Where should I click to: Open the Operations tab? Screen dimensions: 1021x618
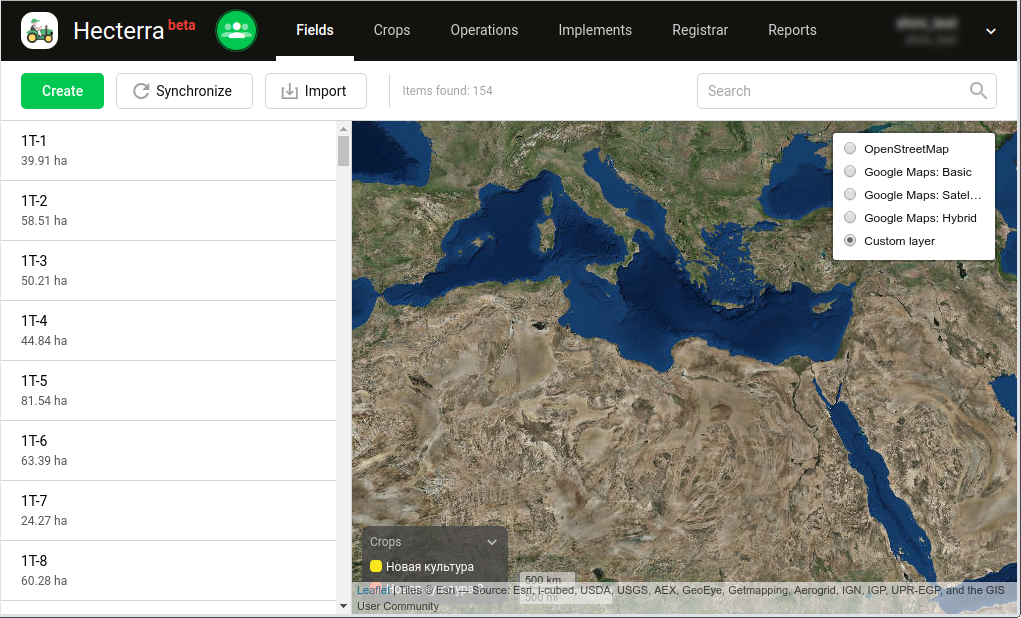coord(484,30)
